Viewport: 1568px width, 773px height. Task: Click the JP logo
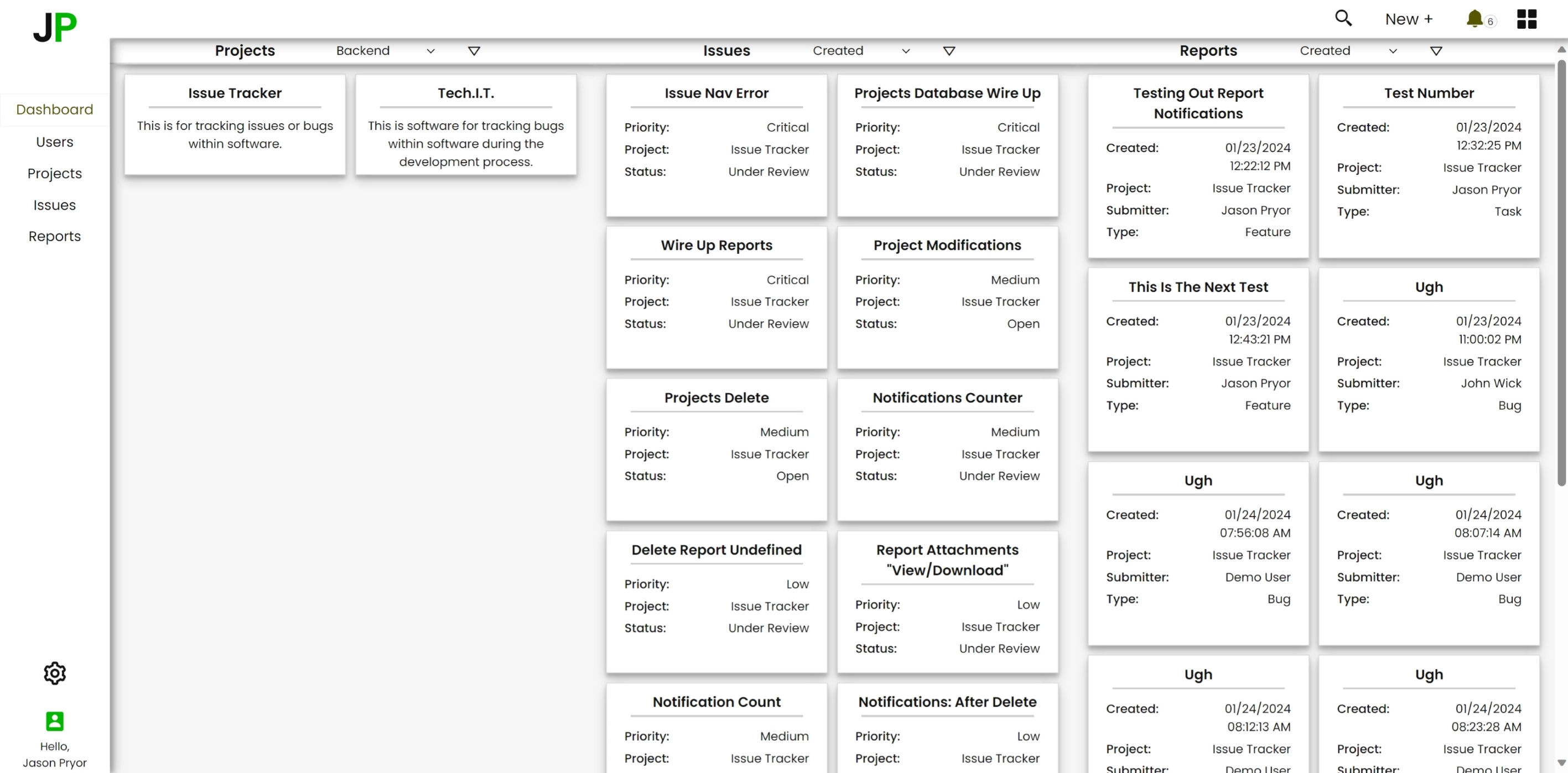tap(55, 27)
